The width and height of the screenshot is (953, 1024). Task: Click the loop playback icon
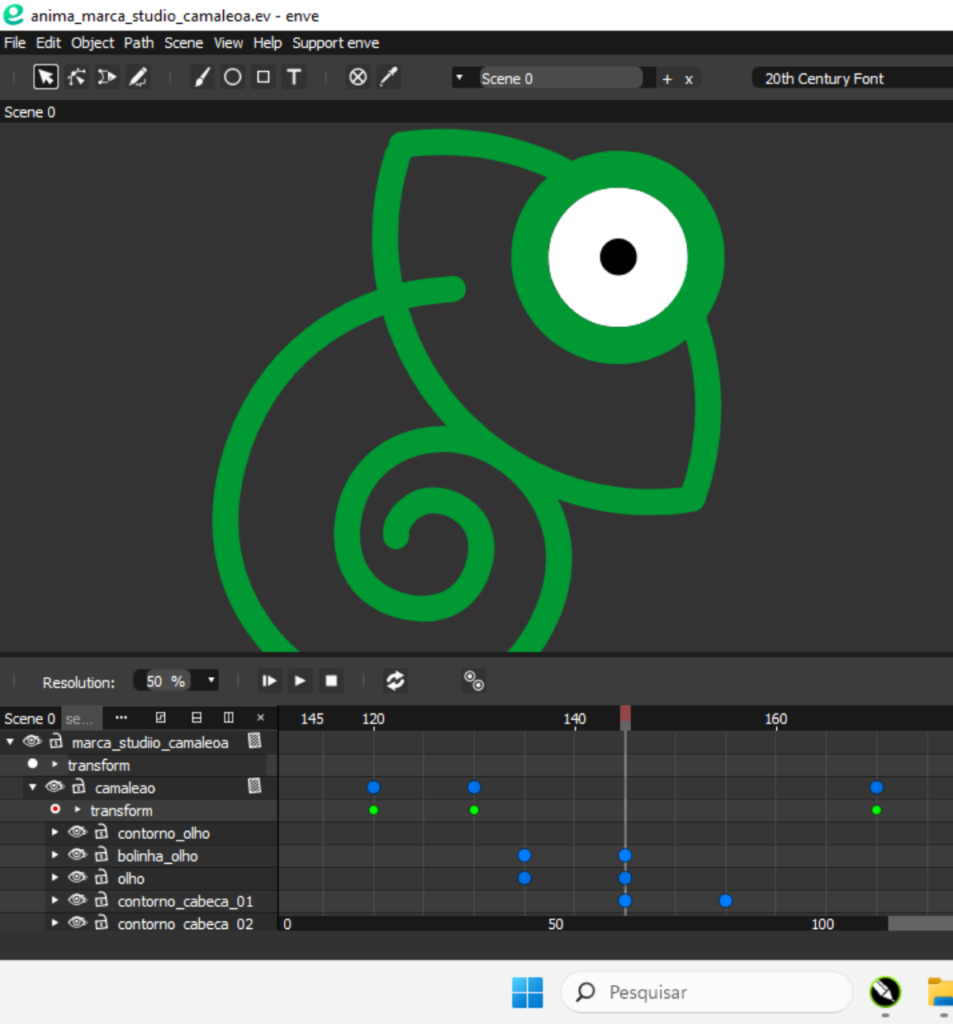coord(395,681)
